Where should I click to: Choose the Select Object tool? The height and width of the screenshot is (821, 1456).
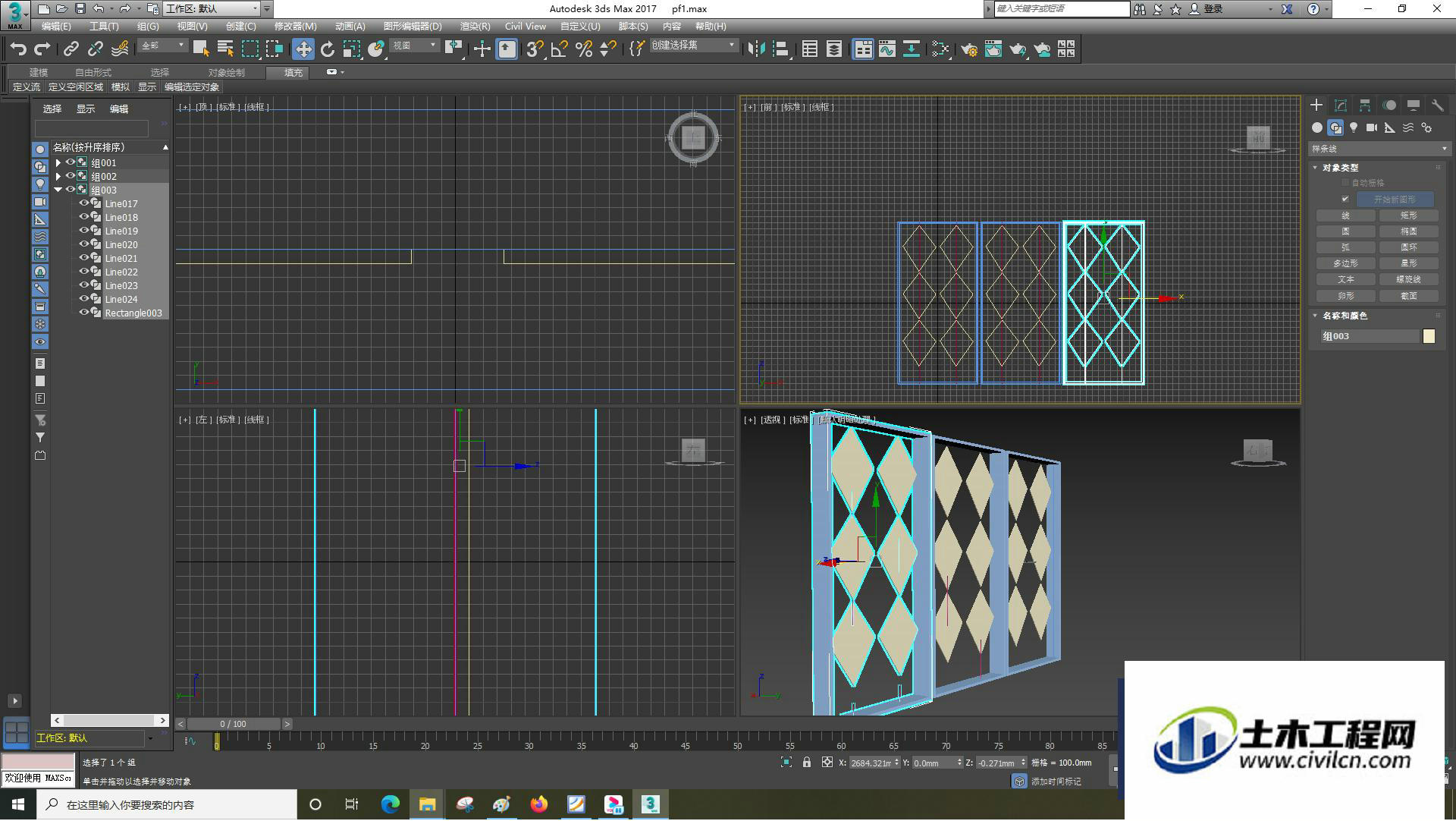click(201, 49)
